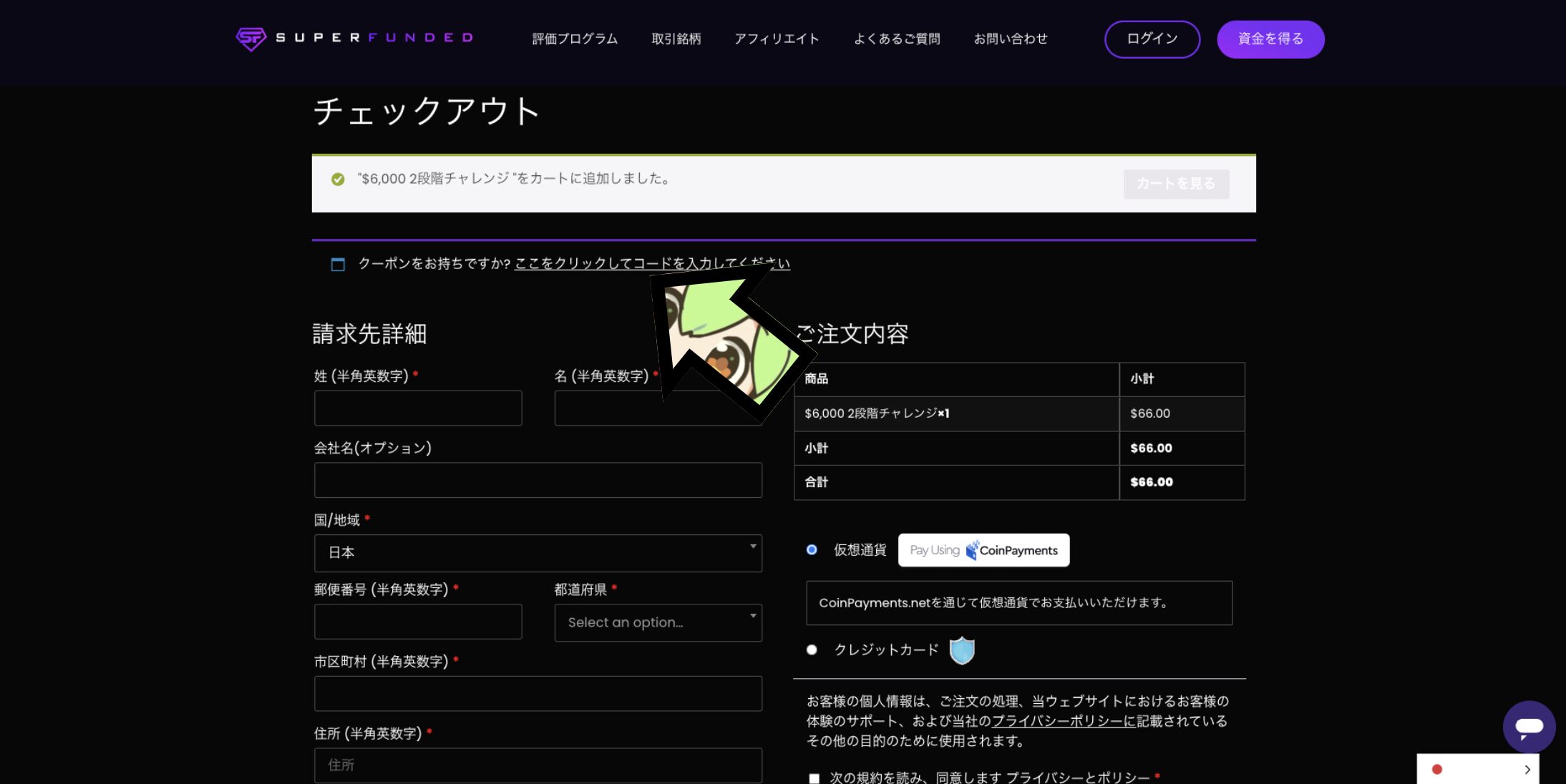Click the green success checkmark icon
Screen dimensions: 1566x784
pos(338,180)
